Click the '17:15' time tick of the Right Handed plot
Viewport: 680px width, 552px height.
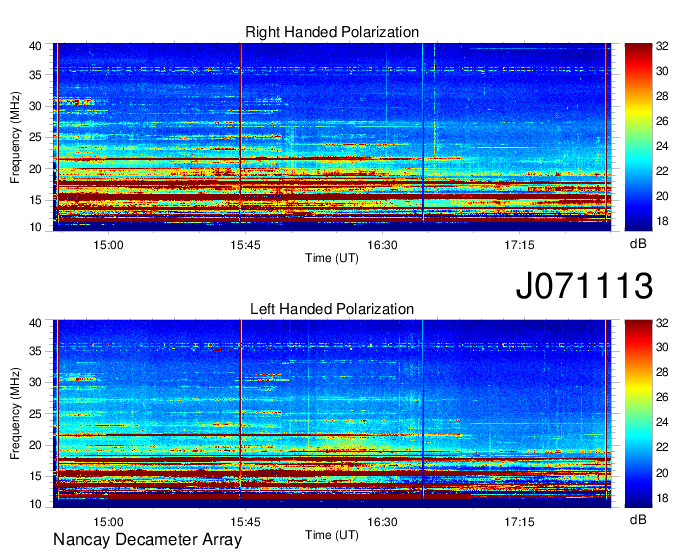519,245
